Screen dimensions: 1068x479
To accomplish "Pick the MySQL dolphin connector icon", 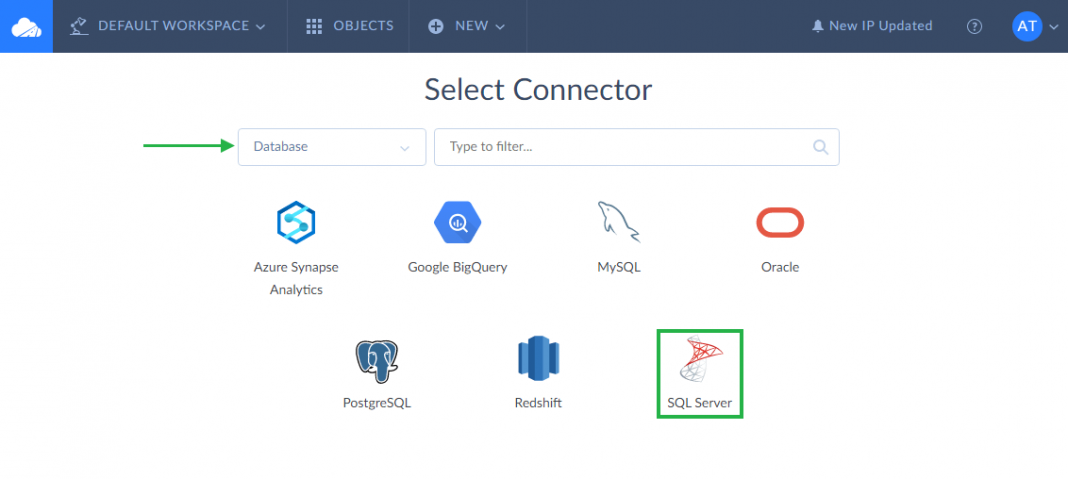I will click(x=618, y=222).
